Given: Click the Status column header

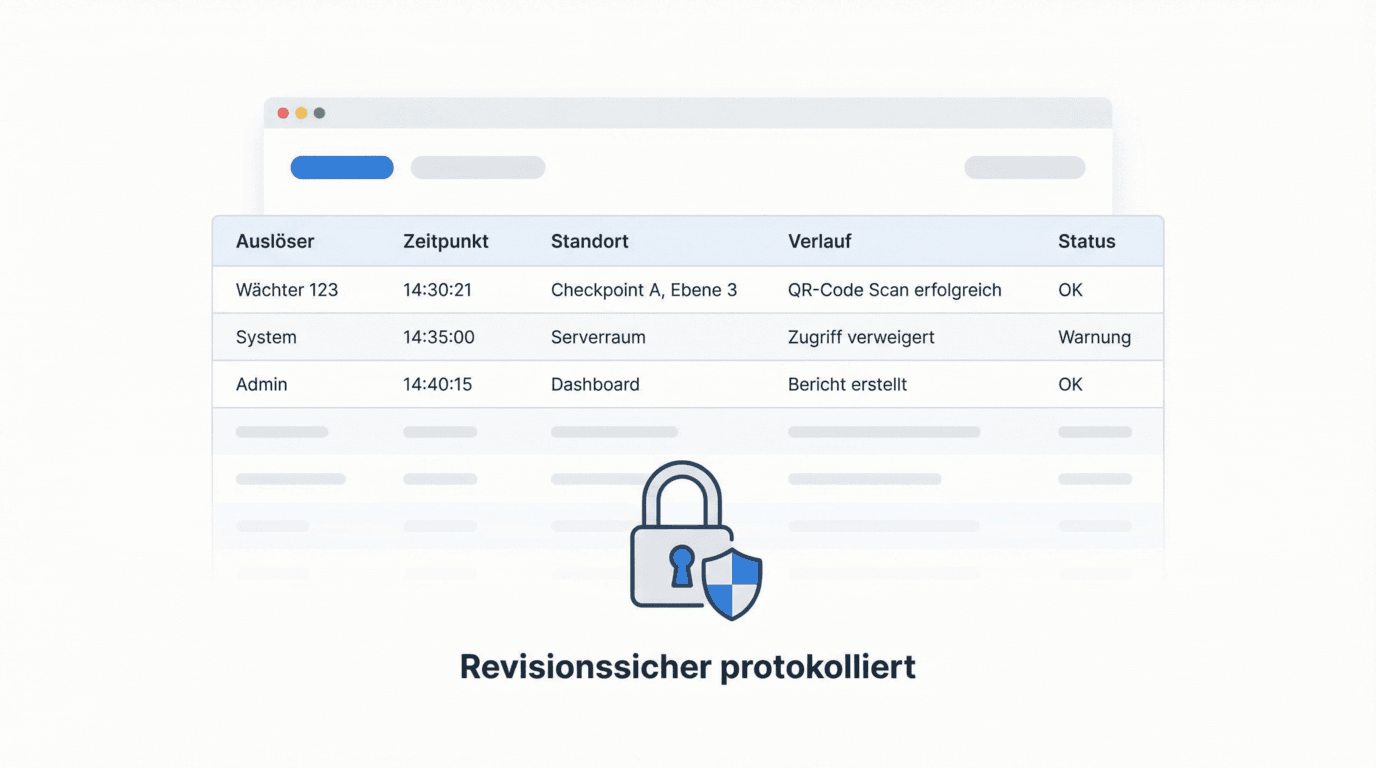Looking at the screenshot, I should click(1087, 241).
